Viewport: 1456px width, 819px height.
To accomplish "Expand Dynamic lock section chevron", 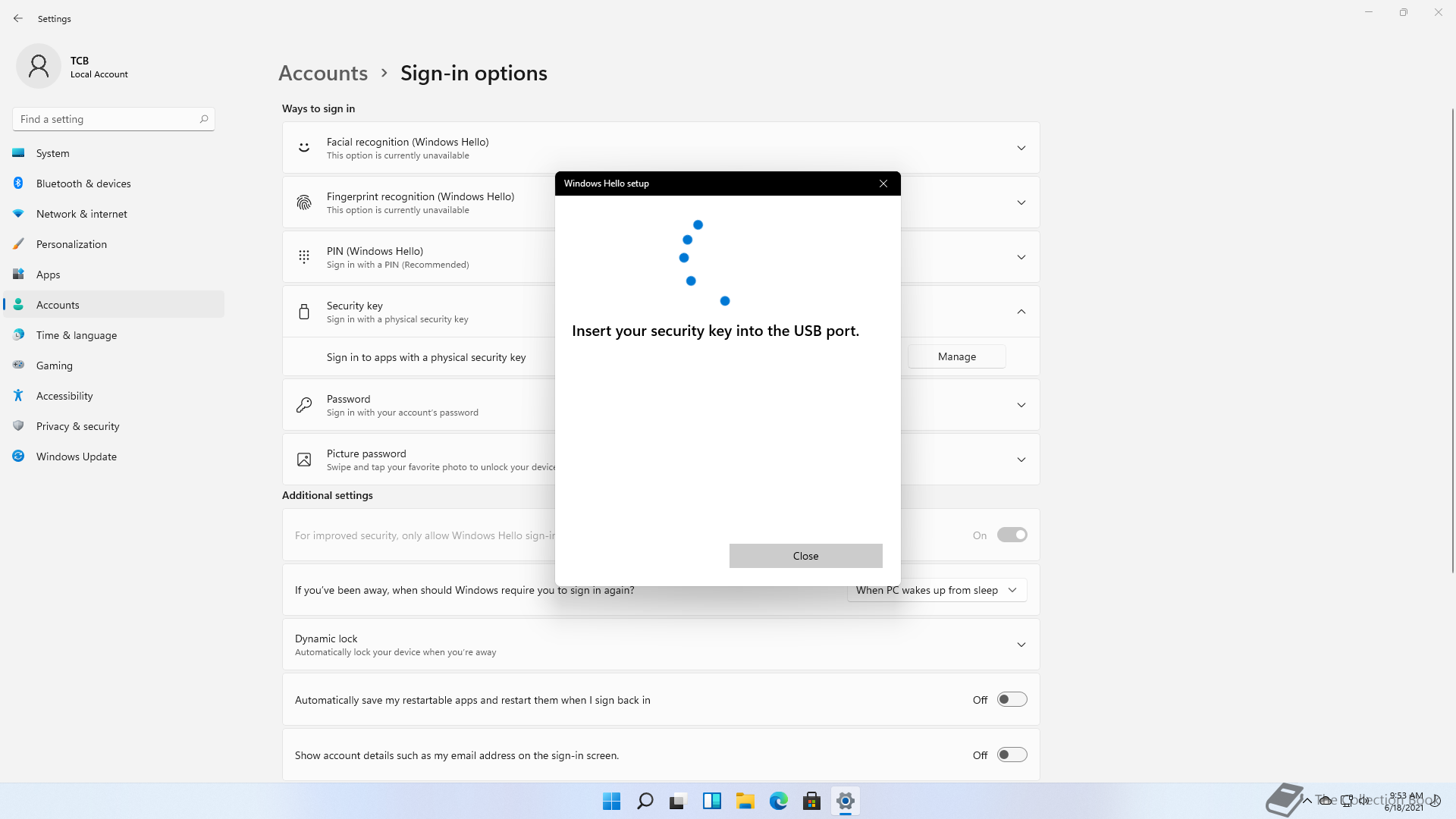I will click(x=1021, y=645).
